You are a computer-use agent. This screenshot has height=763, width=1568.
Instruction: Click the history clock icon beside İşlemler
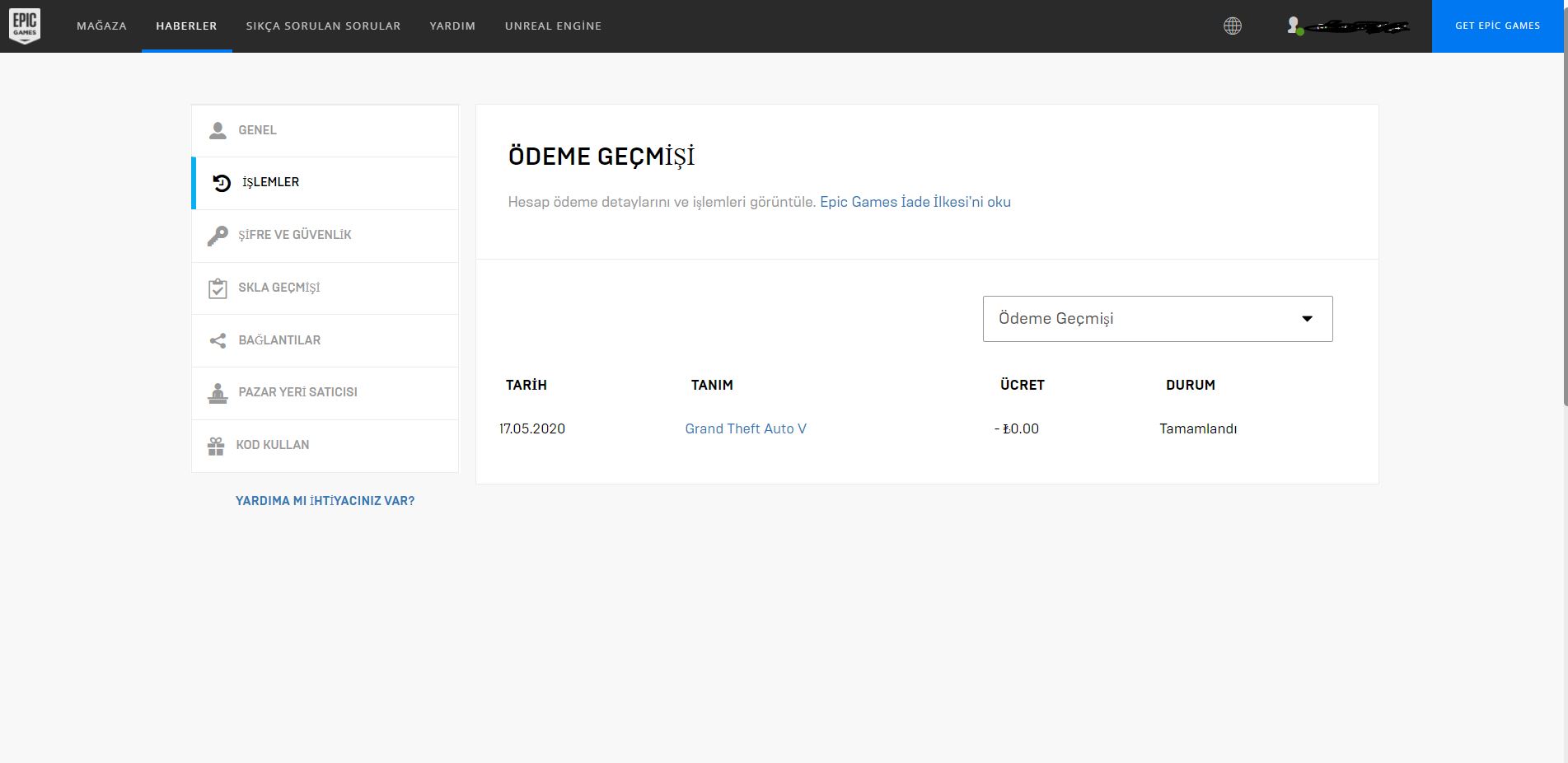(222, 183)
